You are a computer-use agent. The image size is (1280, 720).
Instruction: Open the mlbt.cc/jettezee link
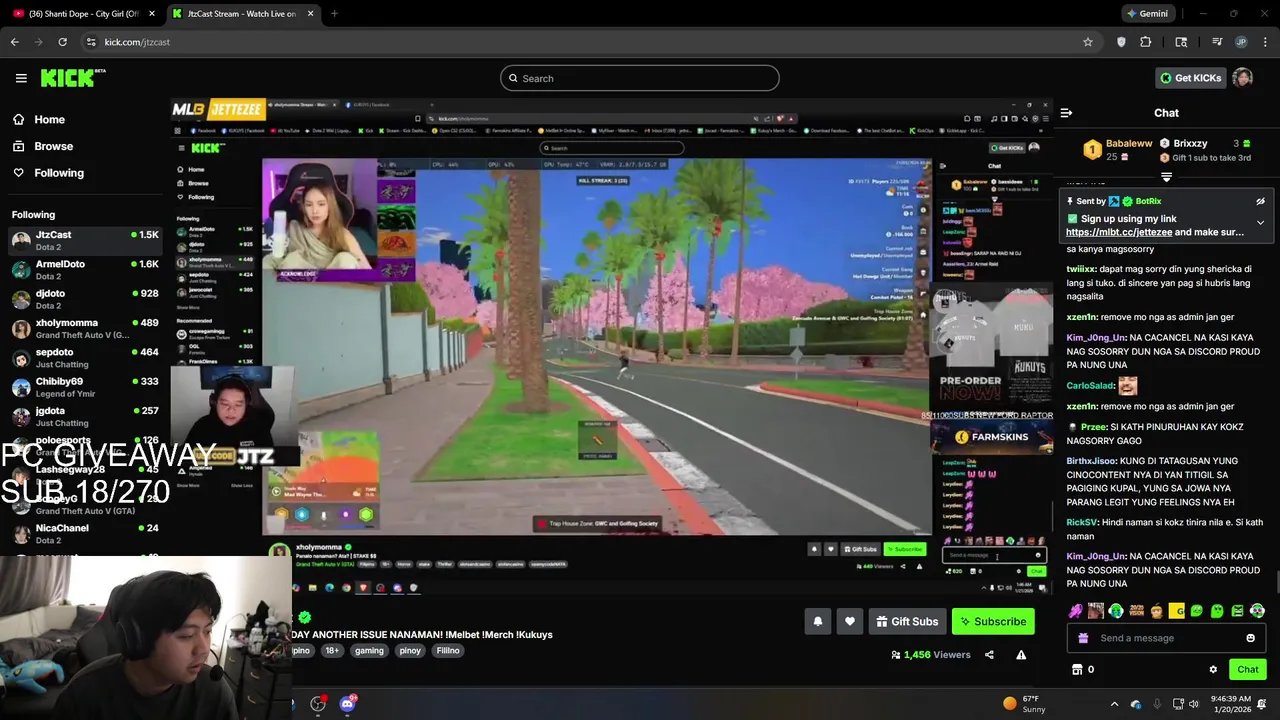coord(1118,232)
